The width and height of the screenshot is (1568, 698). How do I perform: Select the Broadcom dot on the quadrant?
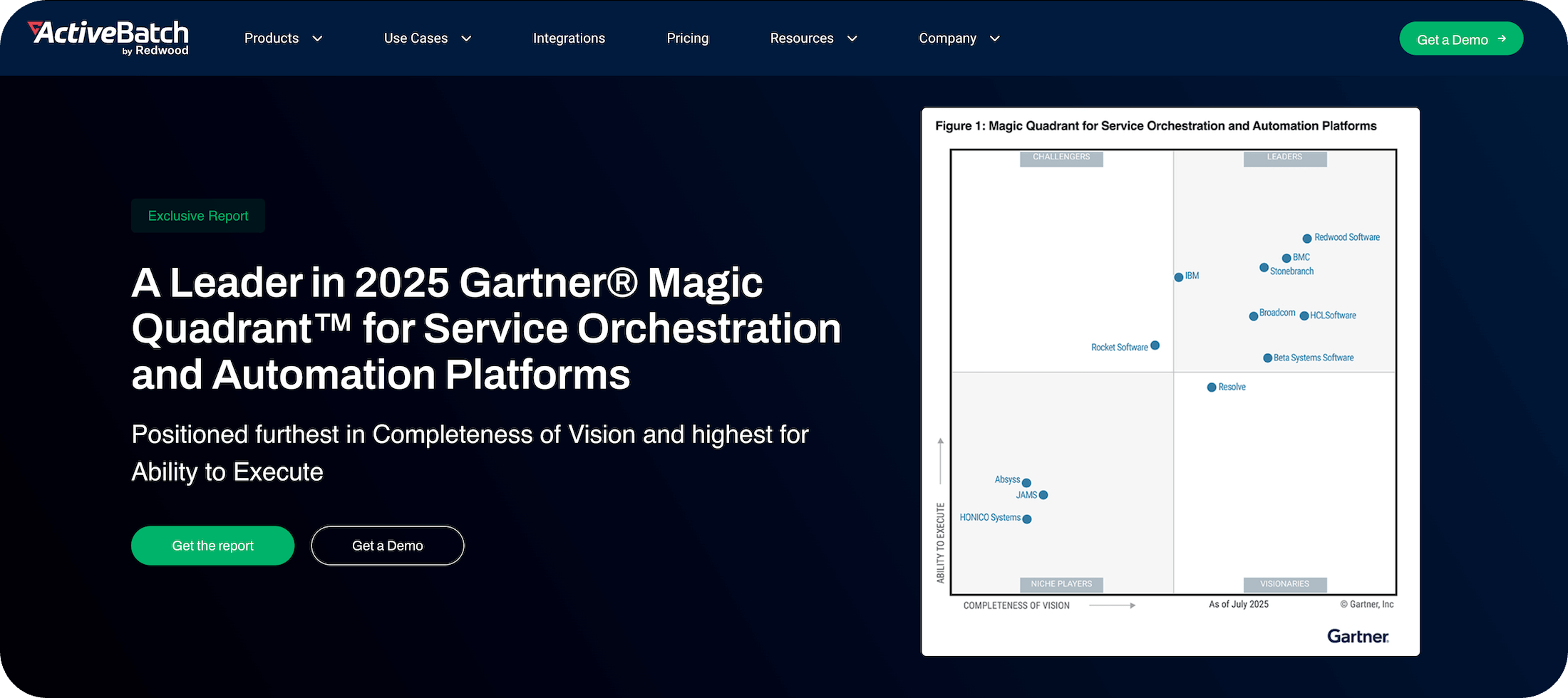pos(1252,316)
